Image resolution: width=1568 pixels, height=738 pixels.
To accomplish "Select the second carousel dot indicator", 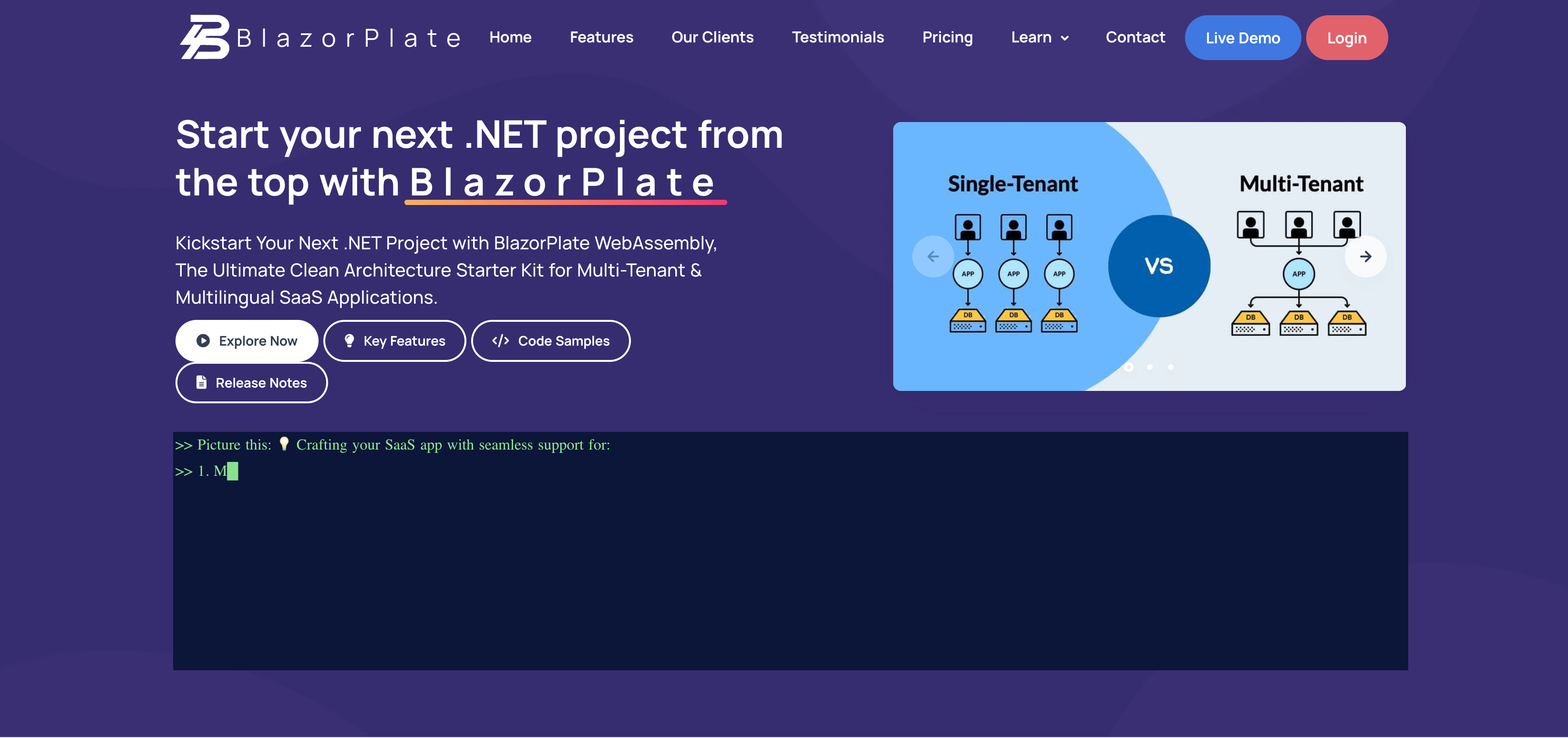I will point(1149,367).
